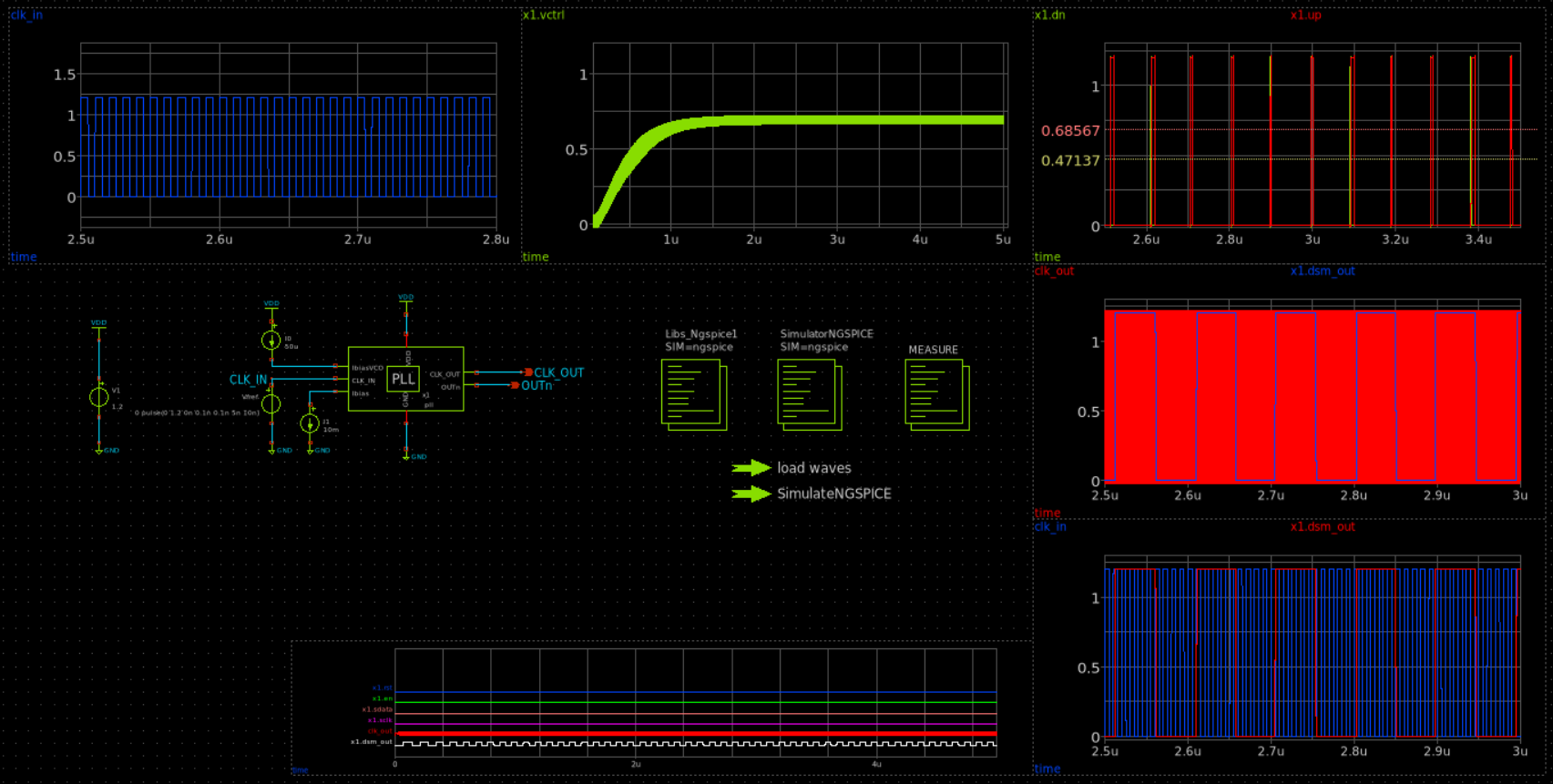The width and height of the screenshot is (1553, 784).
Task: Click the SimulatorNGSPICE title text
Action: click(x=826, y=334)
